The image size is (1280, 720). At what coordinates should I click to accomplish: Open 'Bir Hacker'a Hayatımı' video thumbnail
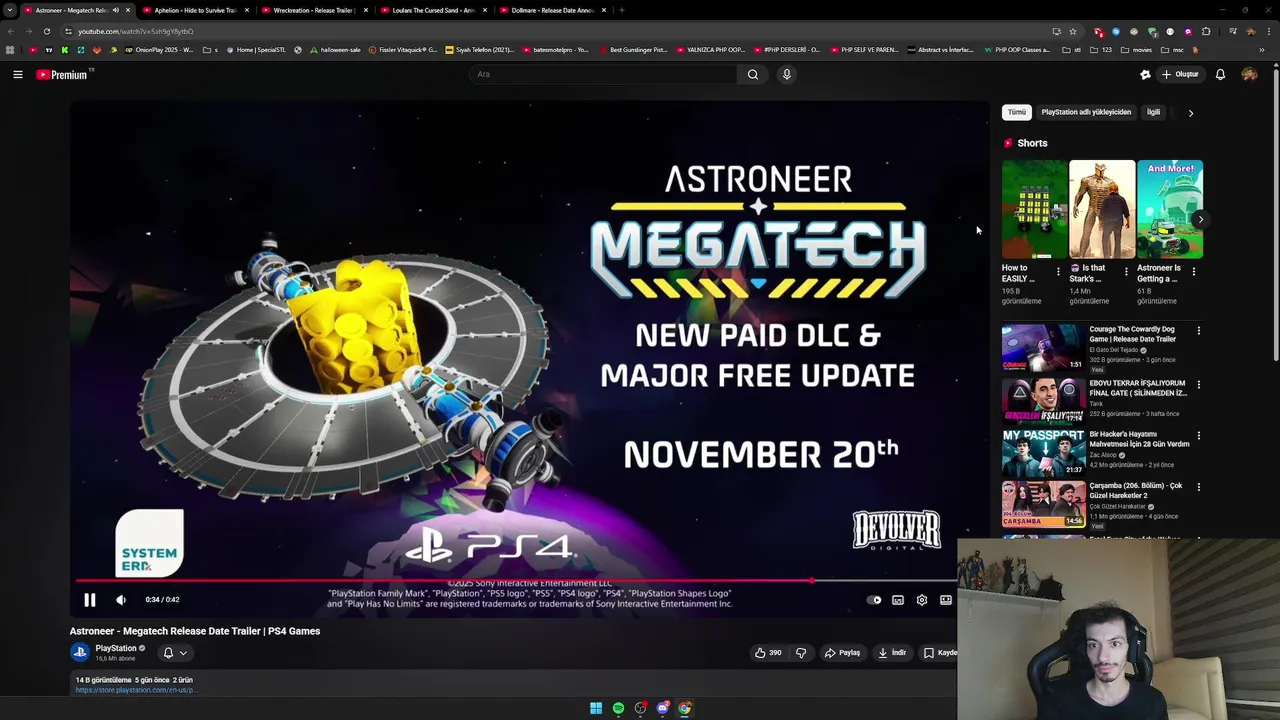[1043, 452]
